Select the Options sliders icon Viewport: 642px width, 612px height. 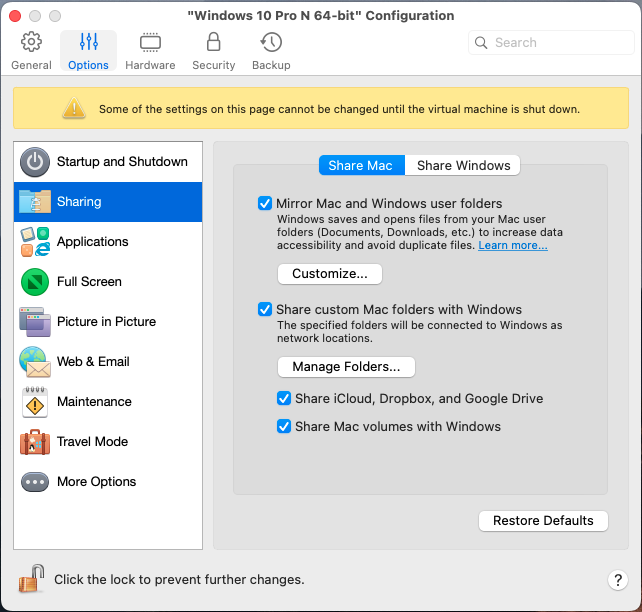click(88, 42)
